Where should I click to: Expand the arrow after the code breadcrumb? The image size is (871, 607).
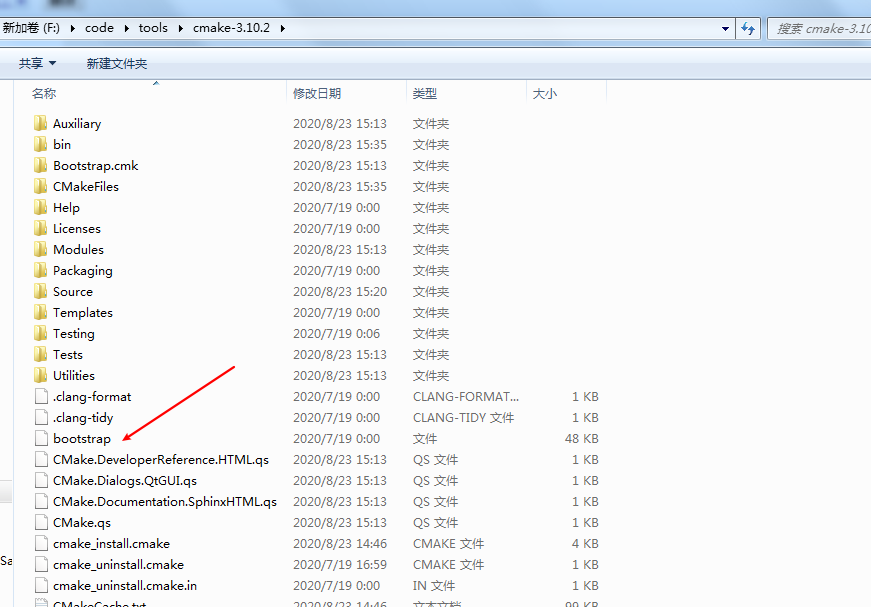pyautogui.click(x=126, y=28)
